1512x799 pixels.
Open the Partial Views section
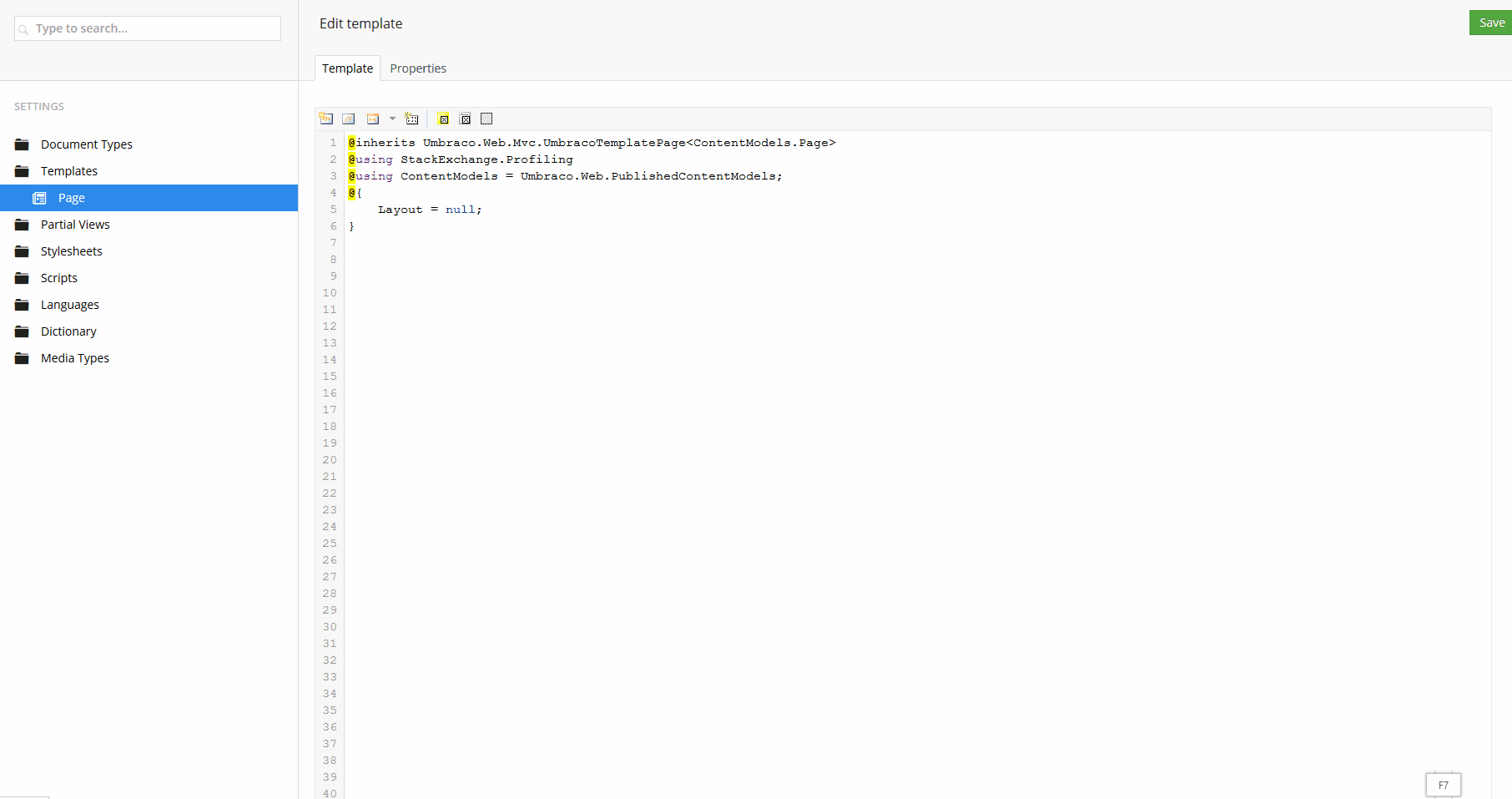point(74,224)
